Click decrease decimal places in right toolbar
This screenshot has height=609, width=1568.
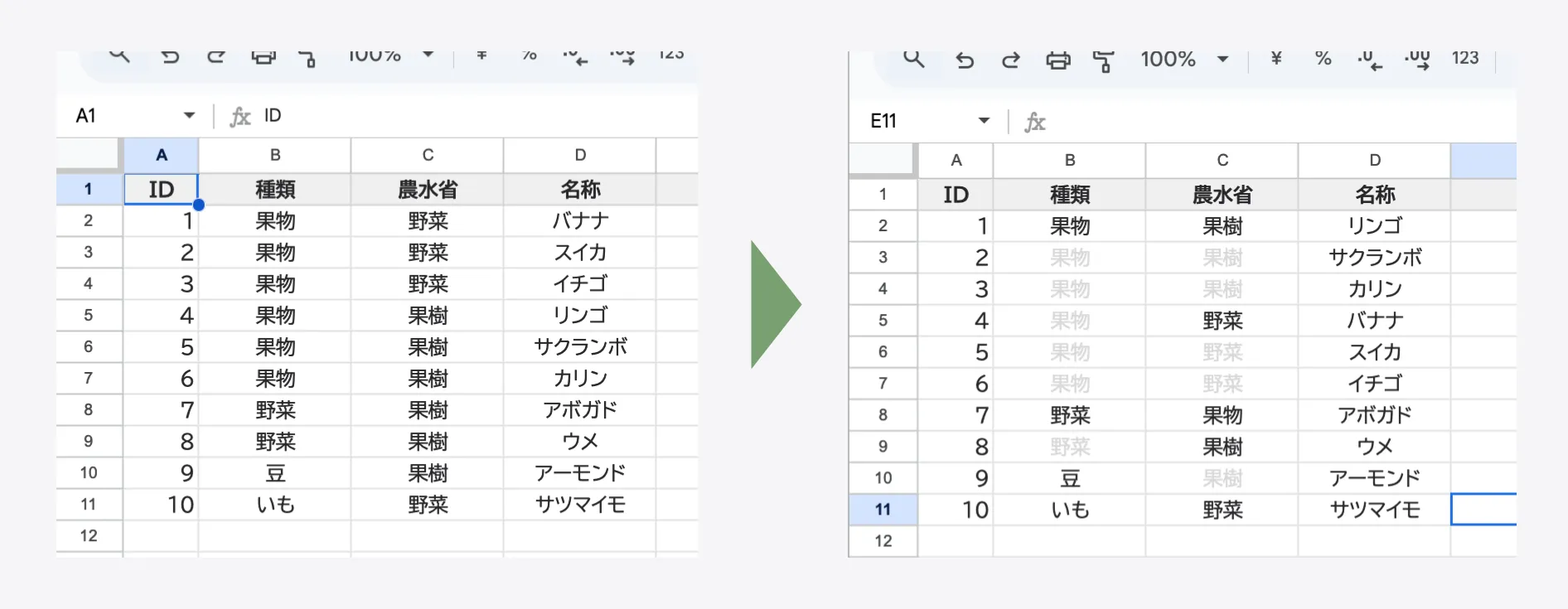tap(1369, 60)
